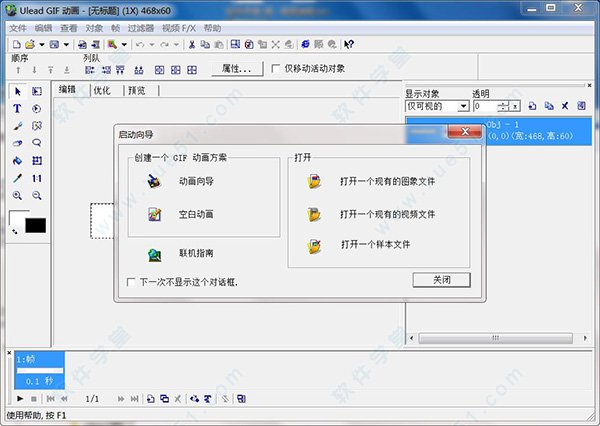This screenshot has height=426, width=600.
Task: Select the crop/transform tool beside the Fill tool
Action: 37,161
